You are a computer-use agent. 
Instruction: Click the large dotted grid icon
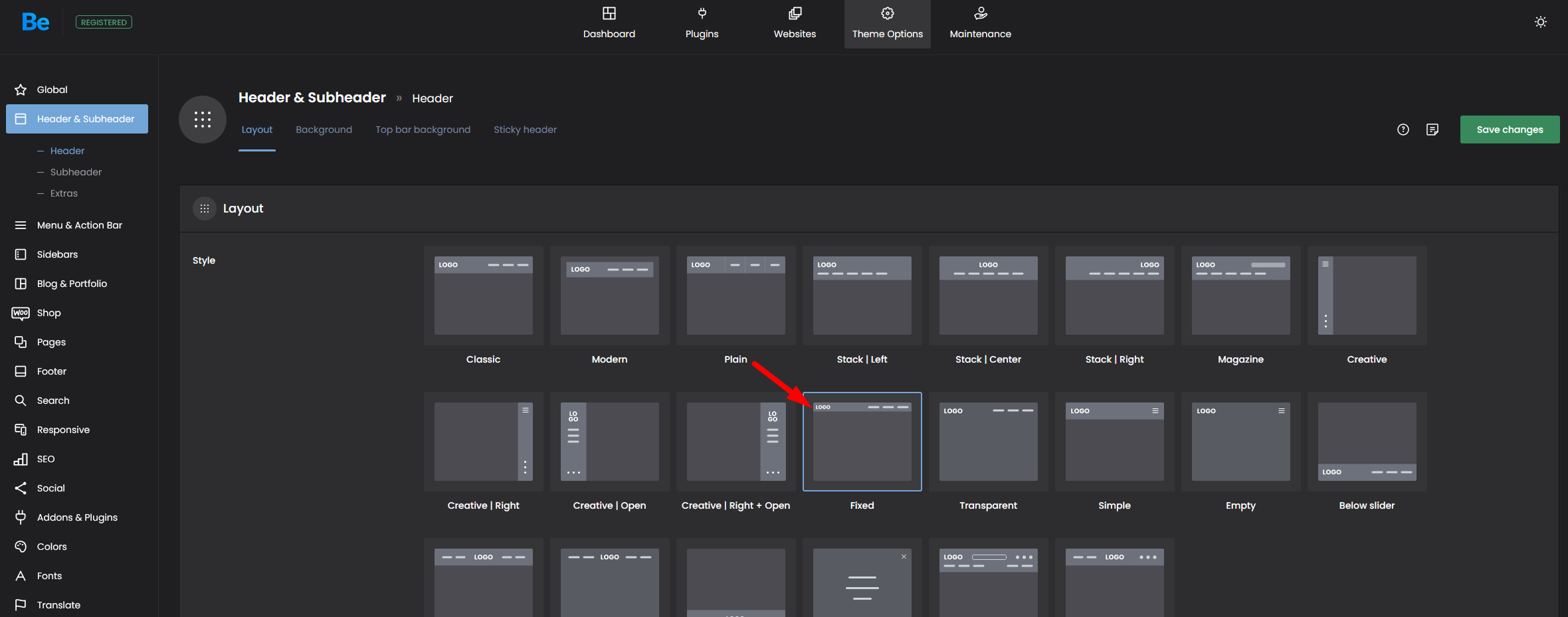click(x=203, y=120)
